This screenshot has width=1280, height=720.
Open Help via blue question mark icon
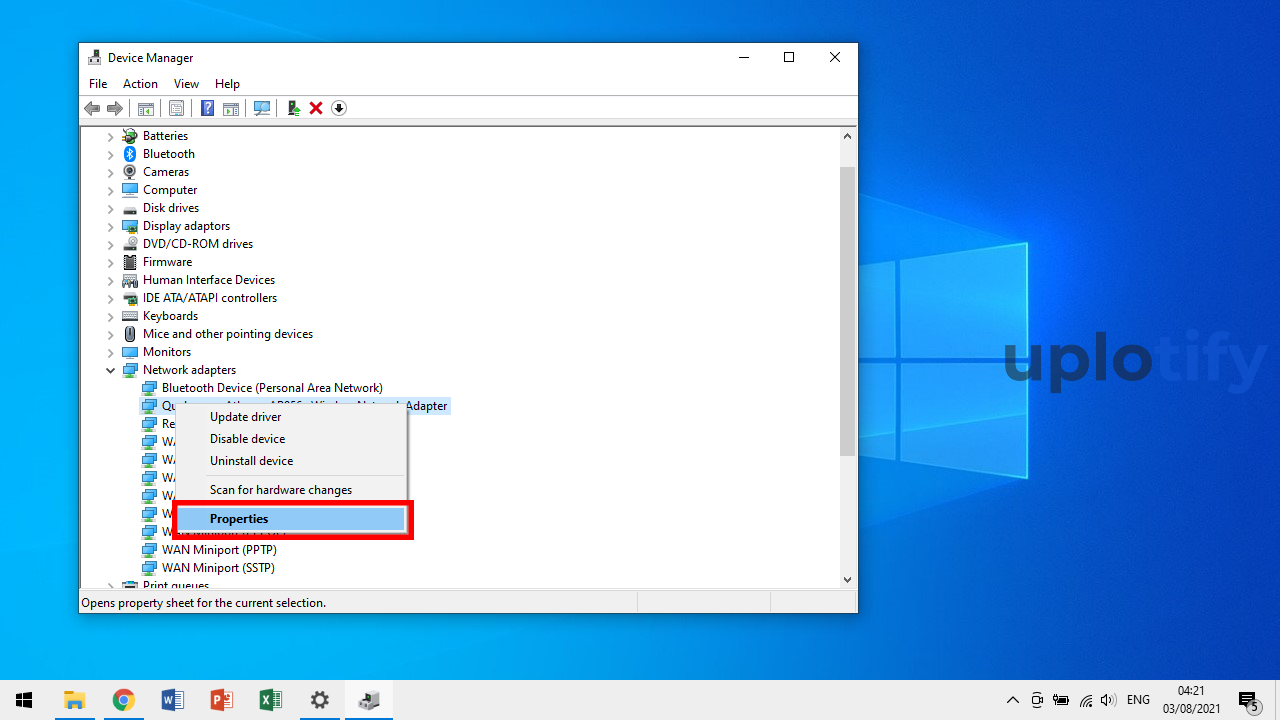(207, 108)
